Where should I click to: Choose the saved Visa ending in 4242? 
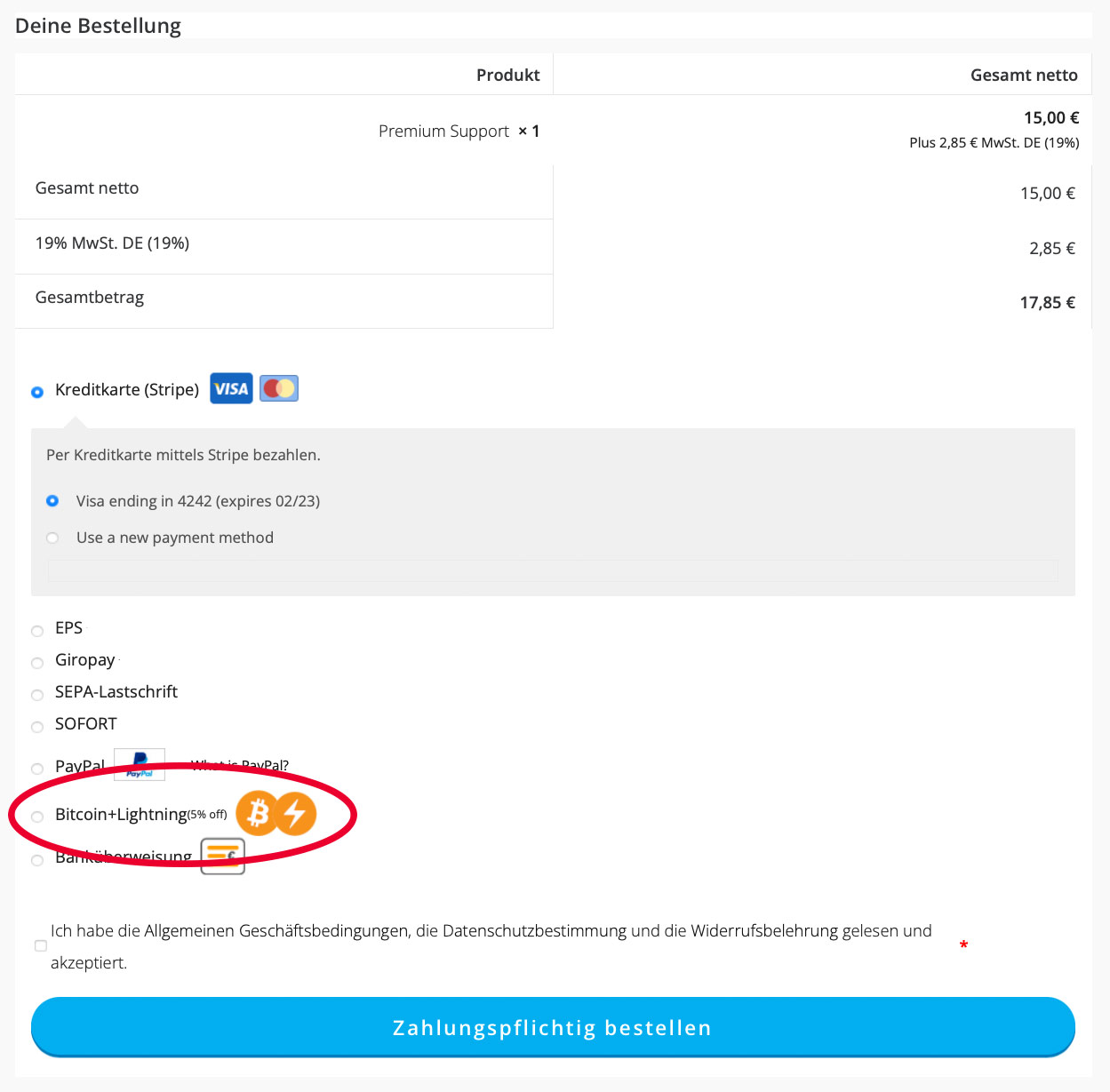pos(52,501)
